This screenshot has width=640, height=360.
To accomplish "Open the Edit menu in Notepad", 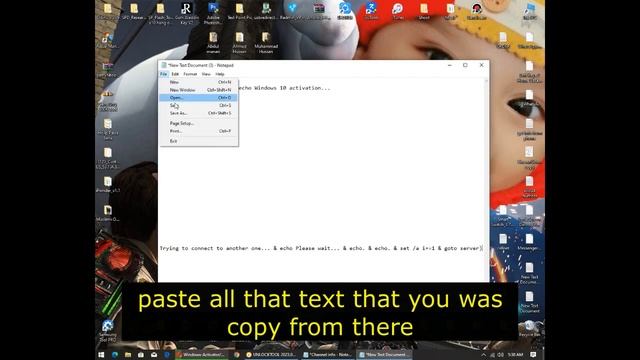I will click(x=175, y=74).
